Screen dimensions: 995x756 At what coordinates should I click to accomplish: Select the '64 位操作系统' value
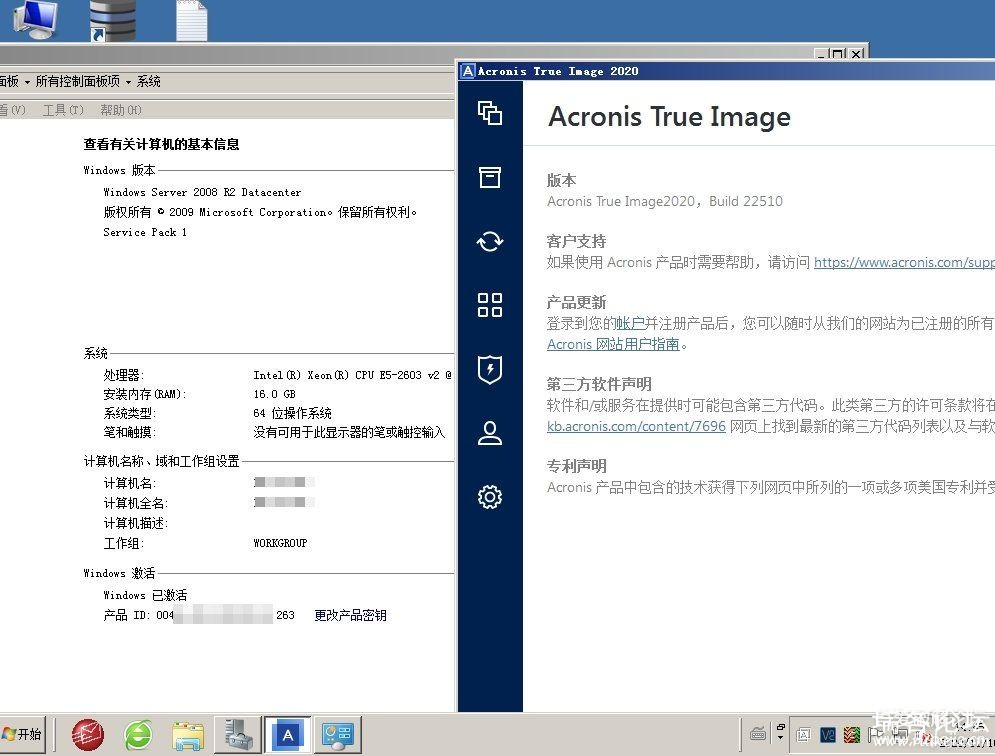[x=292, y=413]
